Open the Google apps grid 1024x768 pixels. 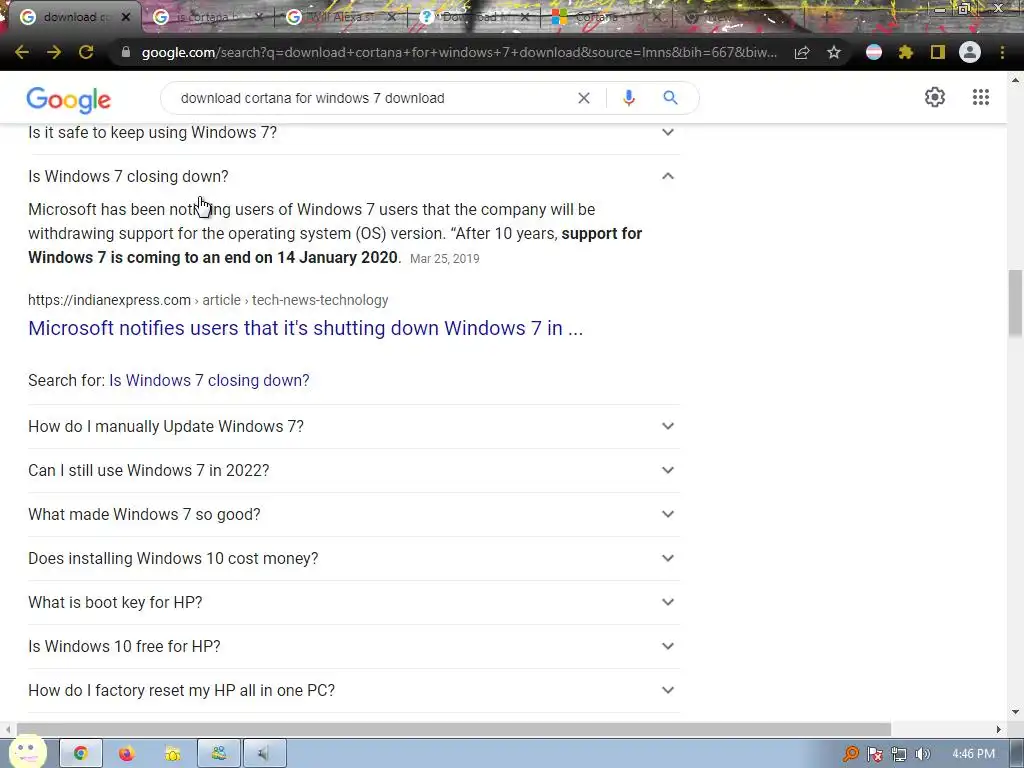[980, 97]
